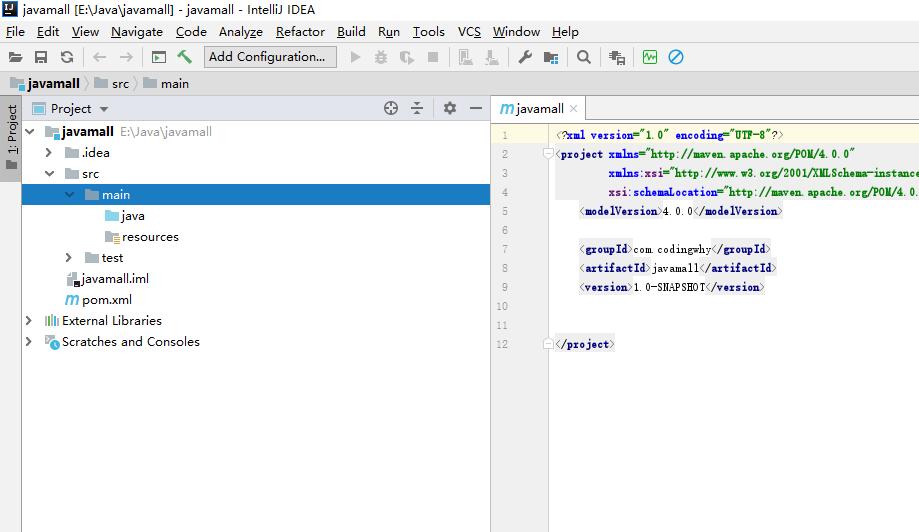The height and width of the screenshot is (532, 919).
Task: Click Collapse All in Project panel
Action: point(417,108)
